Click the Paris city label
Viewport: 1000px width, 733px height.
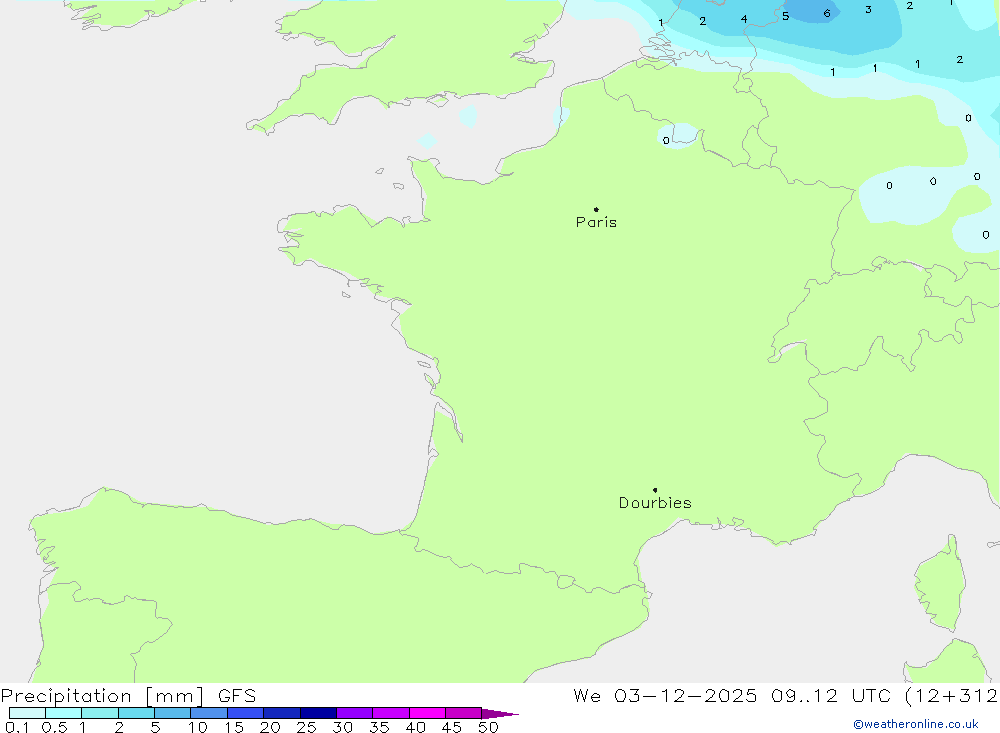click(596, 222)
